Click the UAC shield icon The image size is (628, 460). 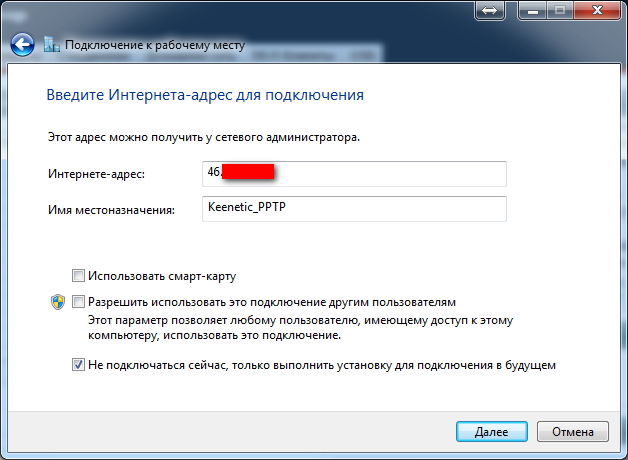(58, 301)
